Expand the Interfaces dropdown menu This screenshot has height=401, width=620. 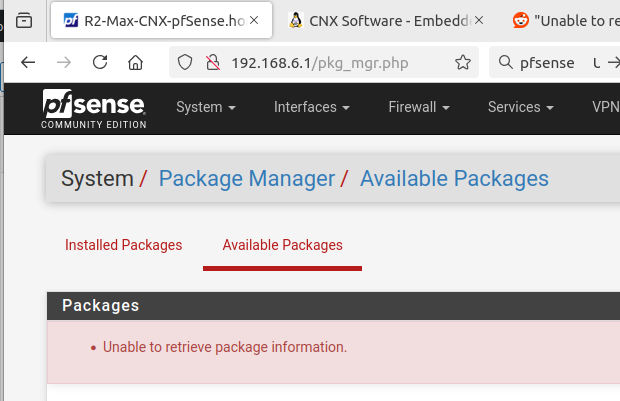point(312,107)
